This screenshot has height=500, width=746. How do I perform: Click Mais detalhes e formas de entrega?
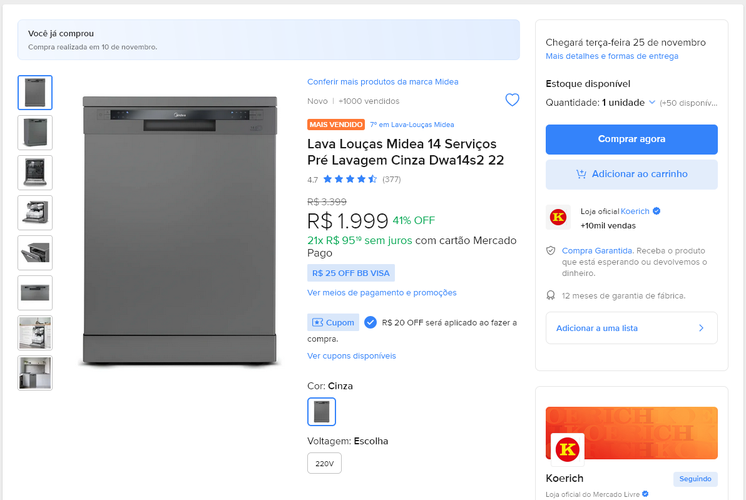611,57
